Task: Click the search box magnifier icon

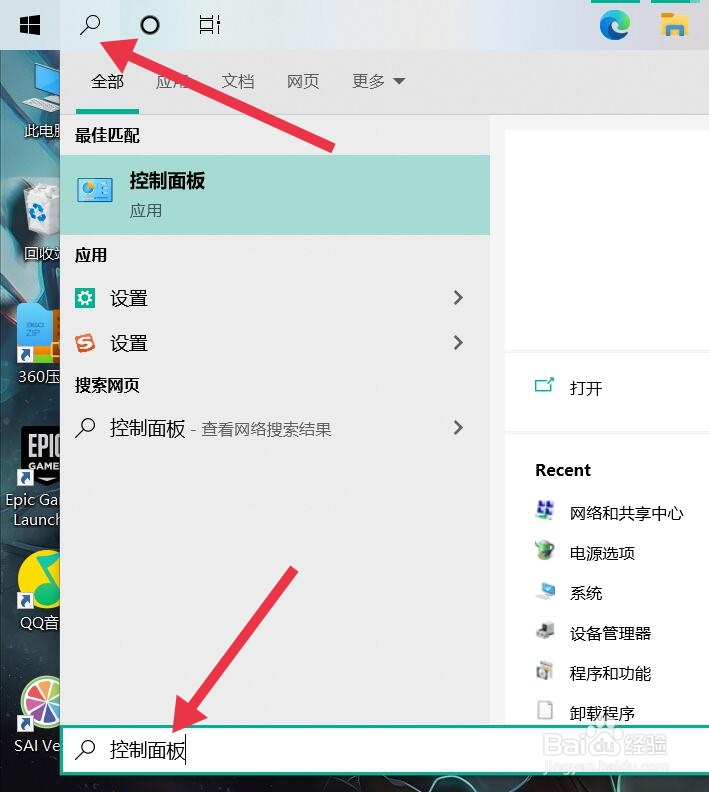Action: (x=85, y=750)
